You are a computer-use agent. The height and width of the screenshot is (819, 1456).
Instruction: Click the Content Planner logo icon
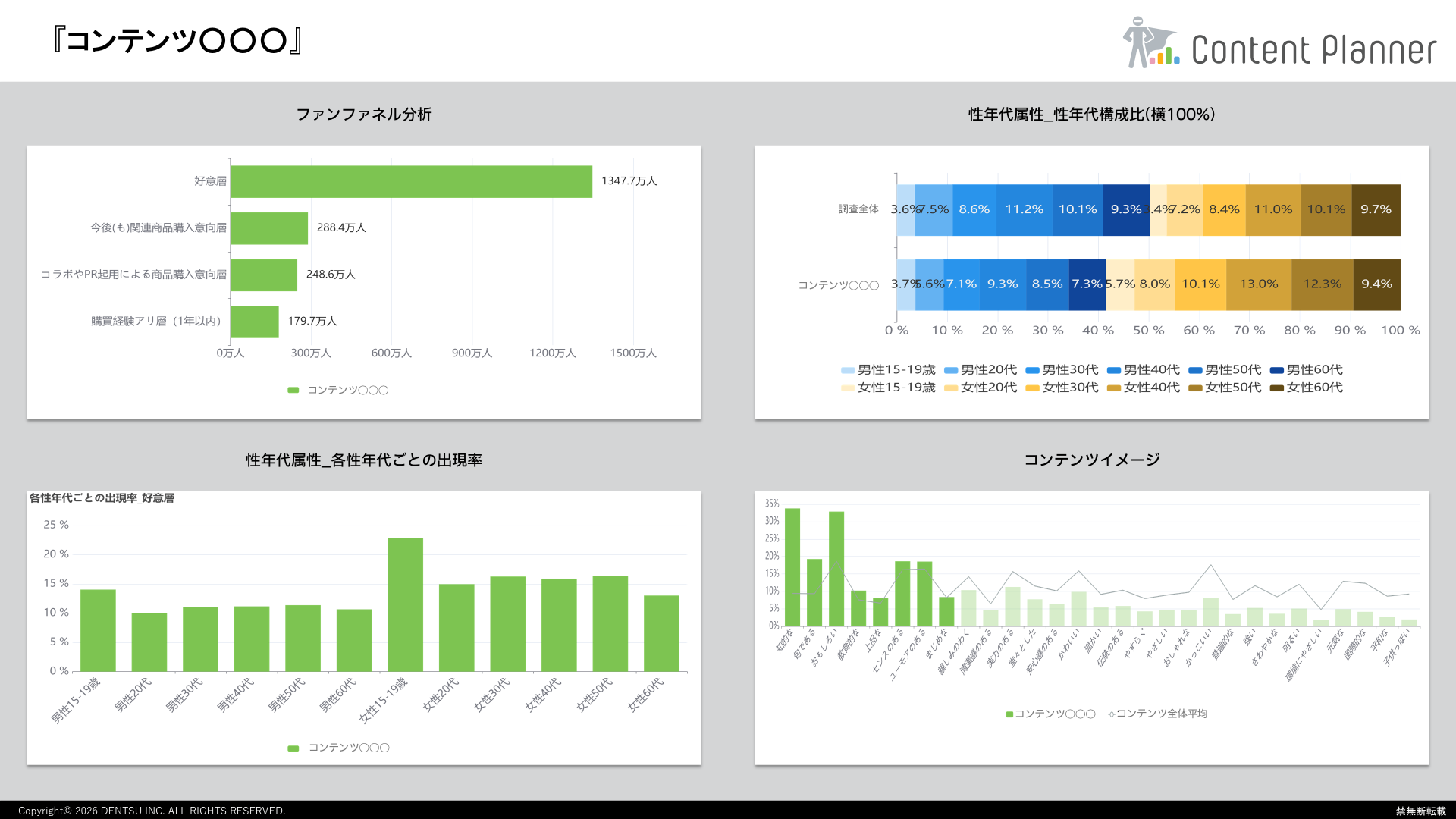point(1150,43)
